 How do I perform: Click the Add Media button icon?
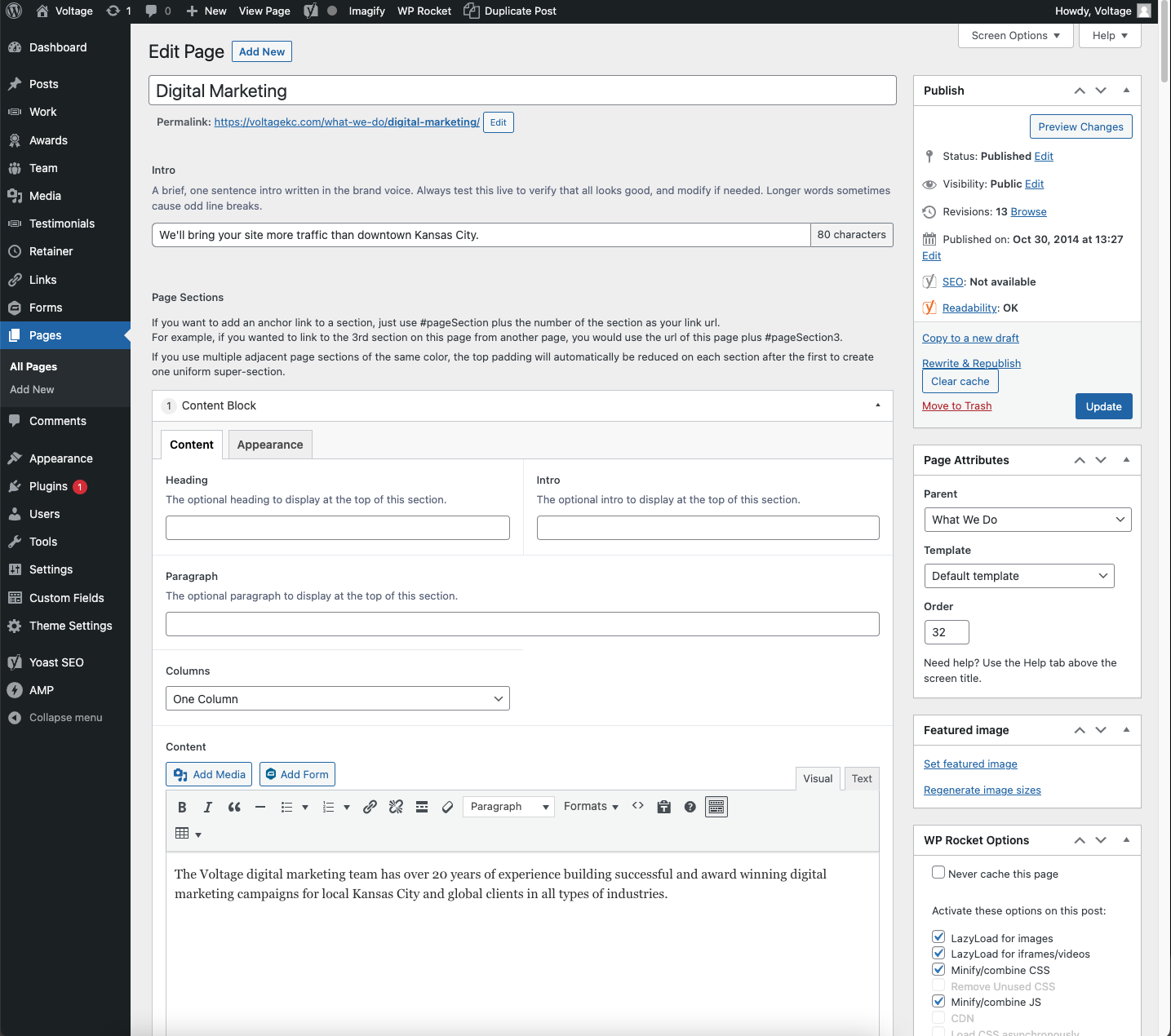pos(180,774)
